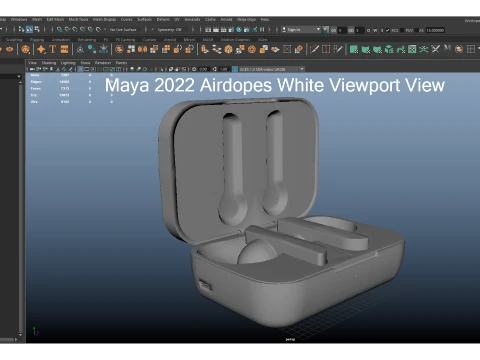The image size is (480, 360).
Task: Click the orange circular wheel shelf icon
Action: pos(252,49)
